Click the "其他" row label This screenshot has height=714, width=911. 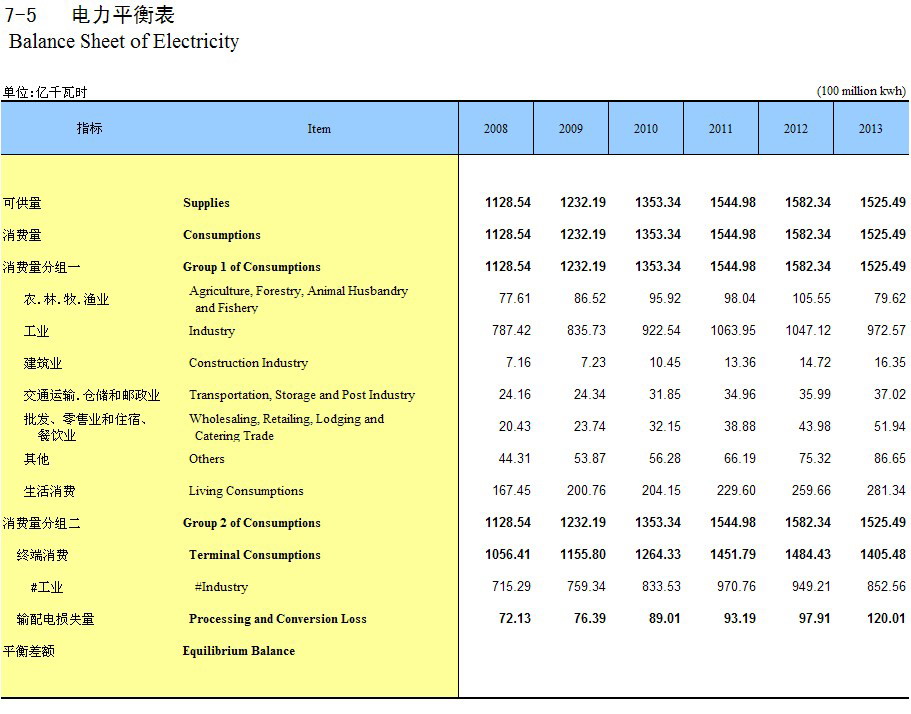point(36,459)
